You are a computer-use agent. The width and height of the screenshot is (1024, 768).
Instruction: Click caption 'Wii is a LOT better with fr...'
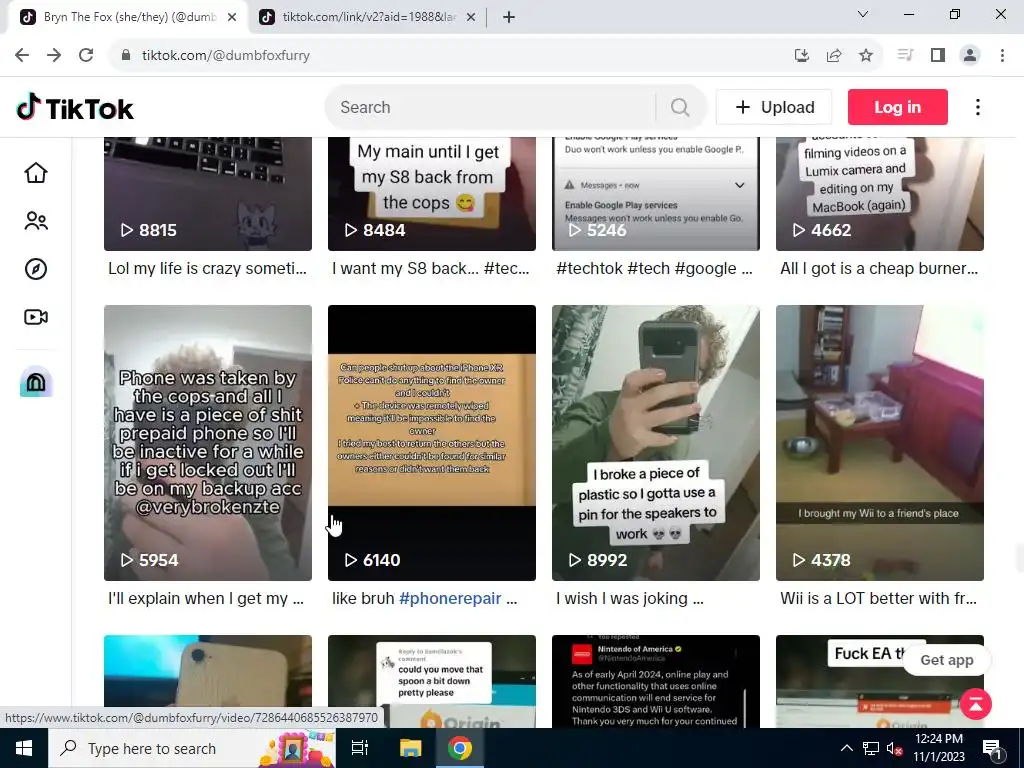tap(878, 598)
